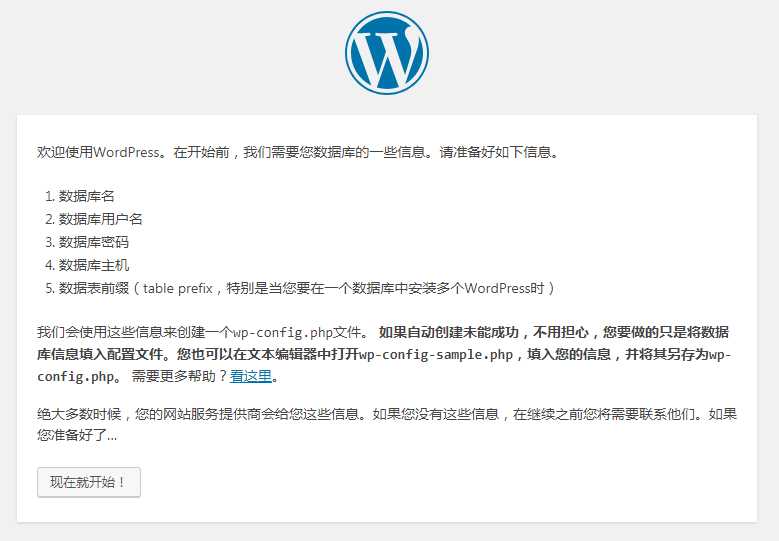Click the 您准备好了... text line
Viewport: 779px width, 541px height.
point(77,435)
